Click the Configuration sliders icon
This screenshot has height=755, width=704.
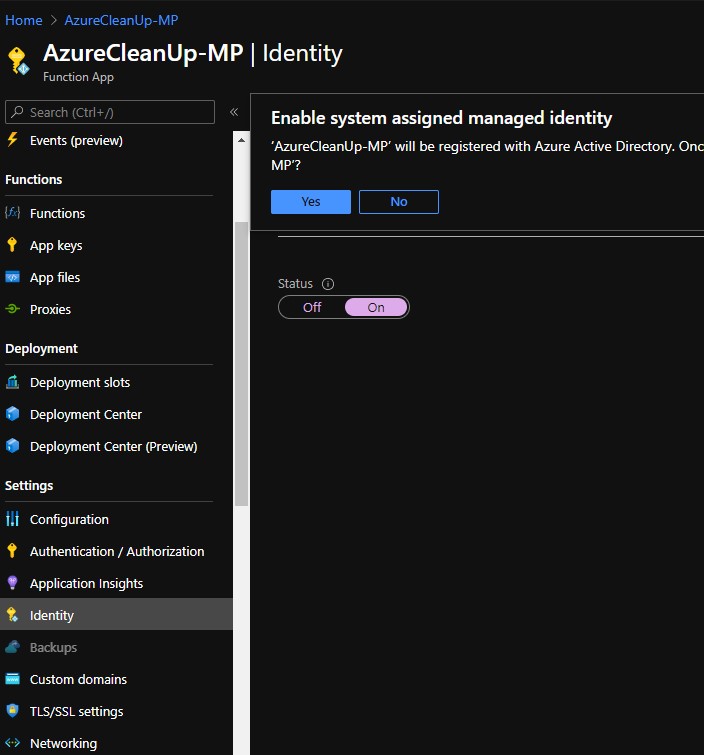pyautogui.click(x=12, y=519)
